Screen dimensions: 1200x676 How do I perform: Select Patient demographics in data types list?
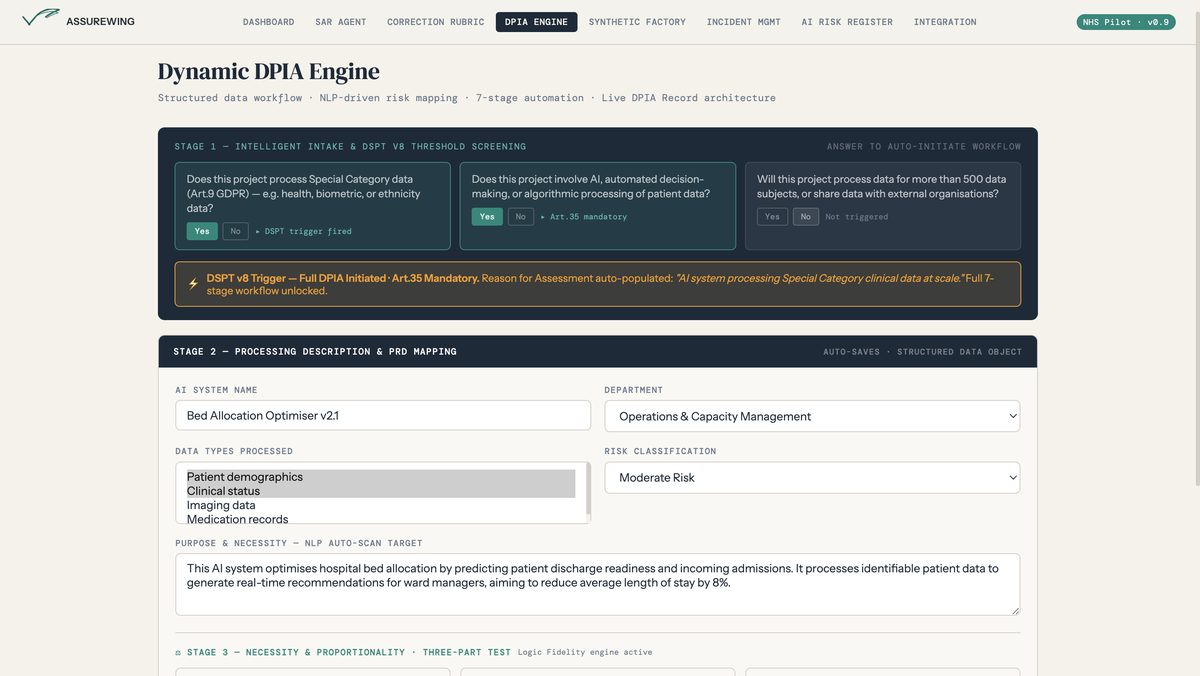pos(380,477)
